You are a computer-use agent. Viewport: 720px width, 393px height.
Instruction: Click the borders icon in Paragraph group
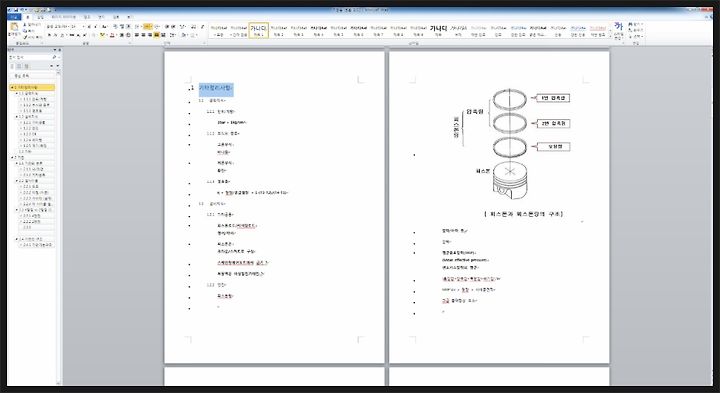193,35
